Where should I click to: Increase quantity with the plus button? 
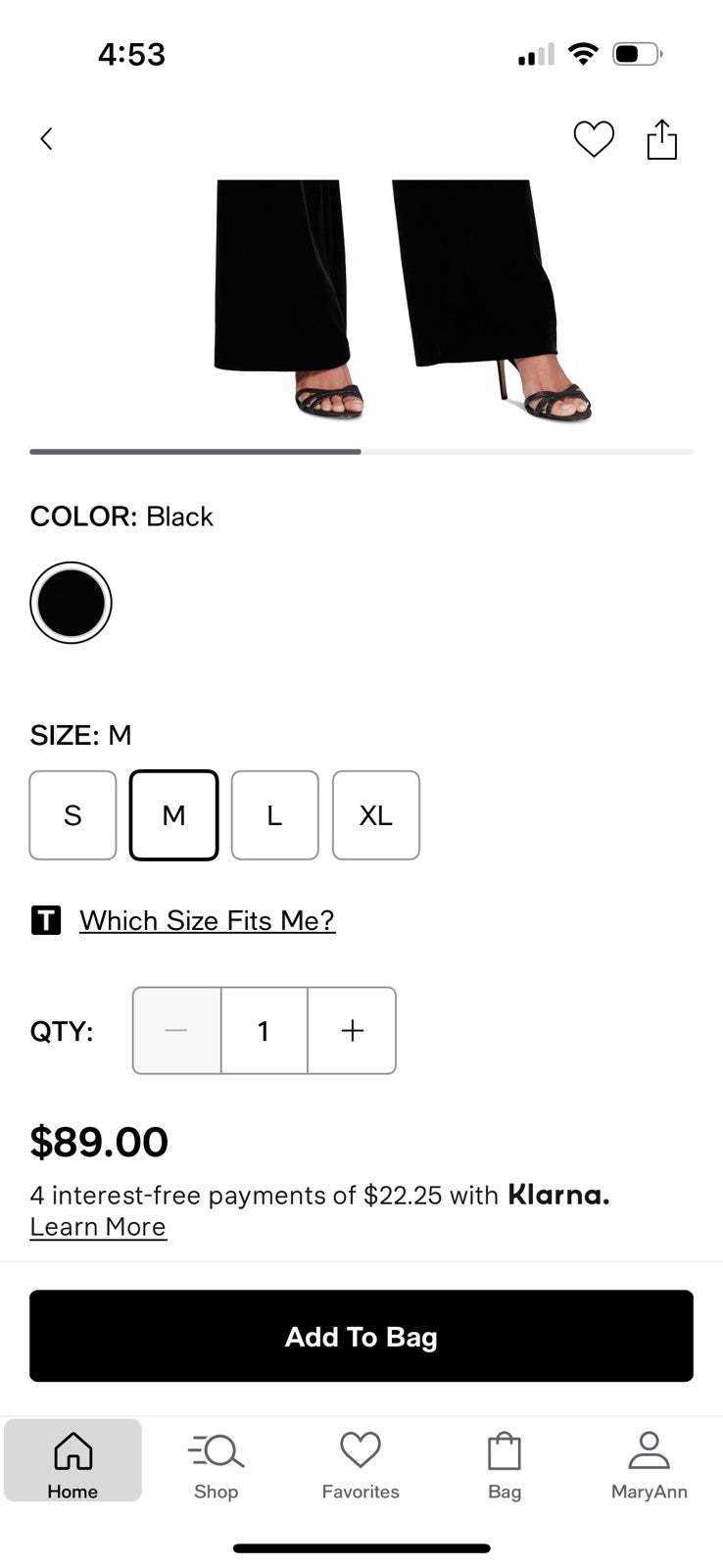[352, 1030]
